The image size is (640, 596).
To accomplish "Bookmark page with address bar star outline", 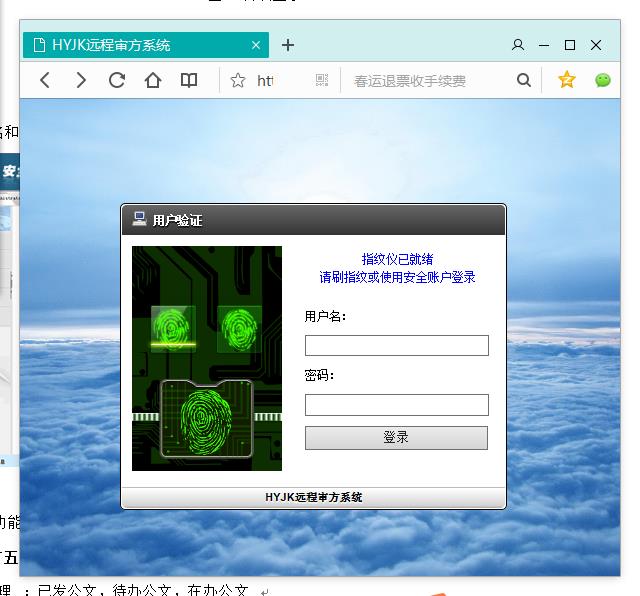I will point(238,80).
